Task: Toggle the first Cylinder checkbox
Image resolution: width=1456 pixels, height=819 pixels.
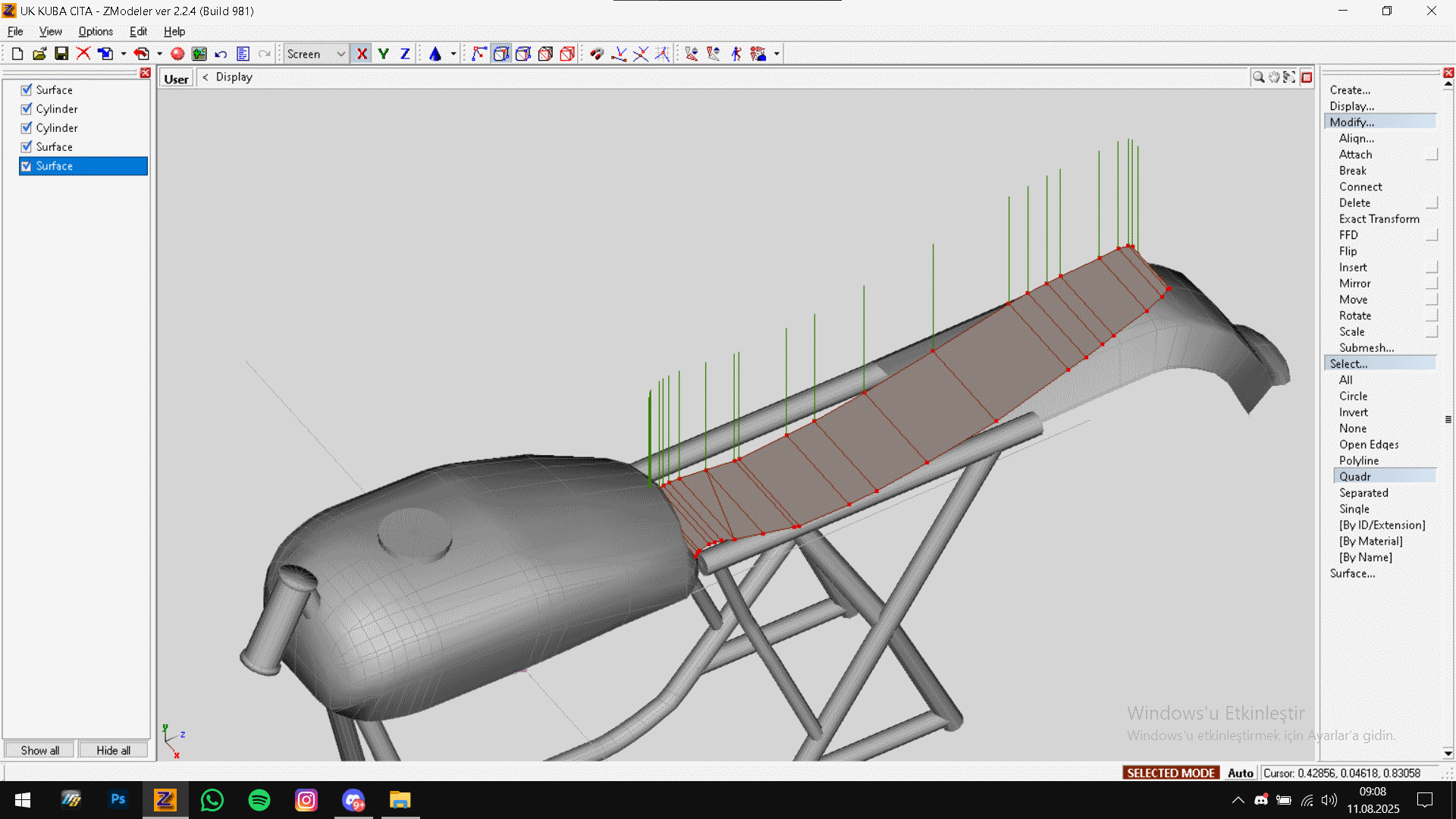Action: tap(27, 108)
